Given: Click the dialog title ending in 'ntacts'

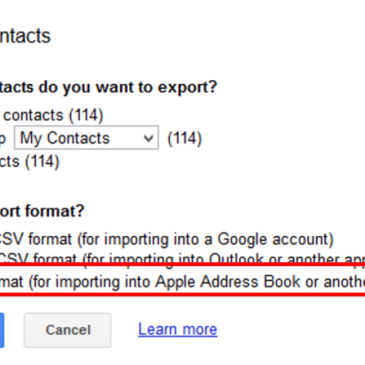Looking at the screenshot, I should click(x=25, y=36).
